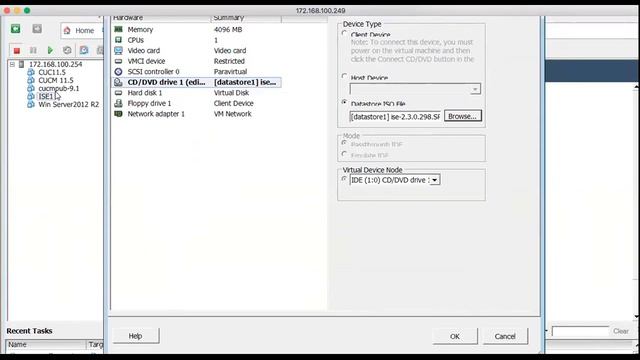Click the VM icon beside CUCM 11.5
Viewport: 640px width, 360px height.
[31, 80]
